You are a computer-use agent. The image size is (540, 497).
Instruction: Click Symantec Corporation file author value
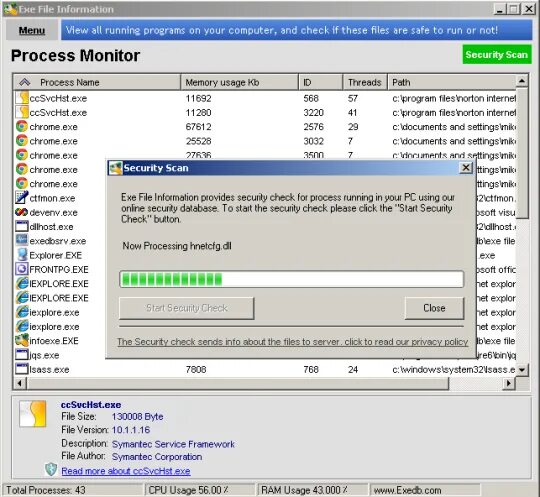coord(157,457)
